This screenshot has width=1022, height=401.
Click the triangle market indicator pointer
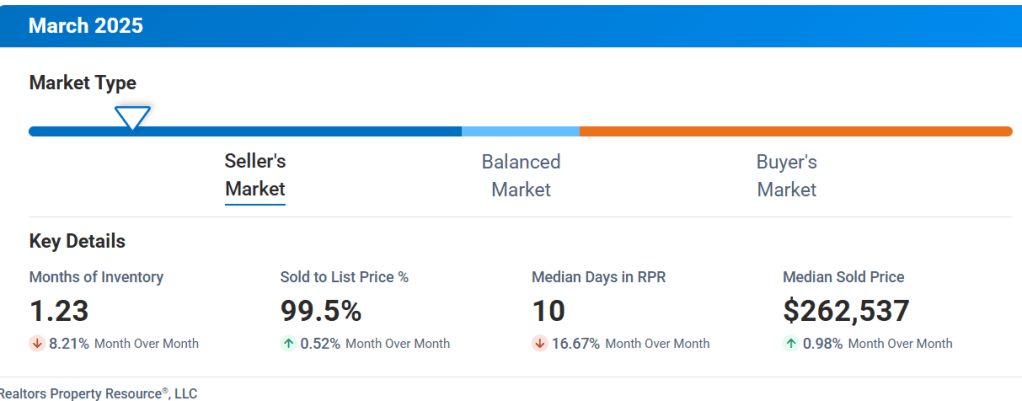coord(131,118)
